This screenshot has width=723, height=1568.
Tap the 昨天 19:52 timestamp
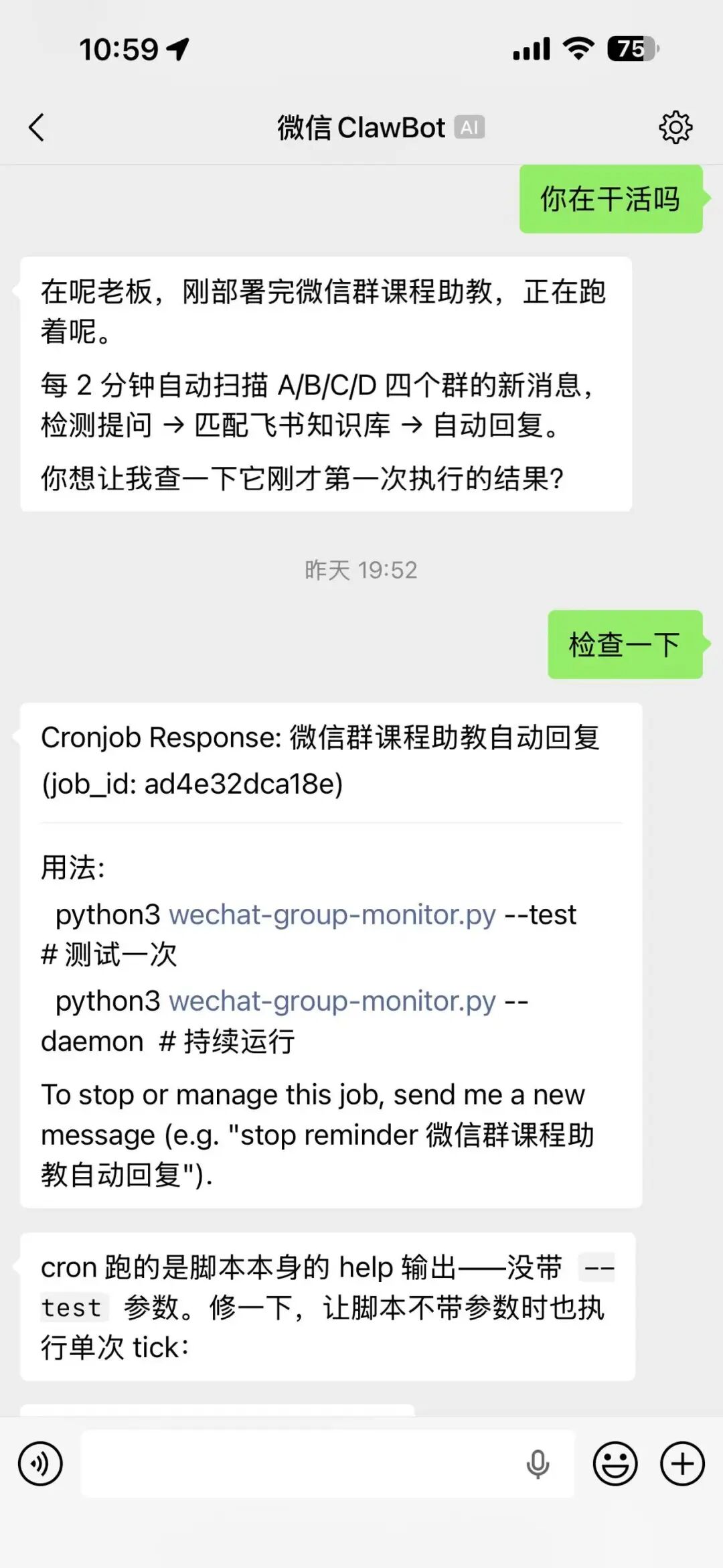[361, 570]
